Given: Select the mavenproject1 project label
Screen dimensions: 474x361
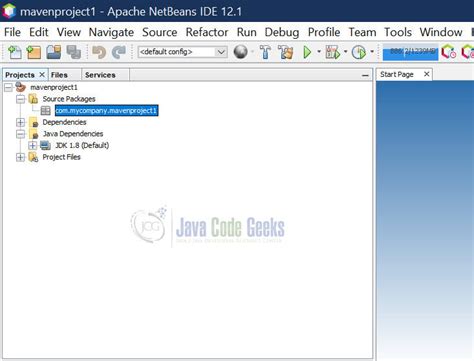Looking at the screenshot, I should pyautogui.click(x=54, y=87).
